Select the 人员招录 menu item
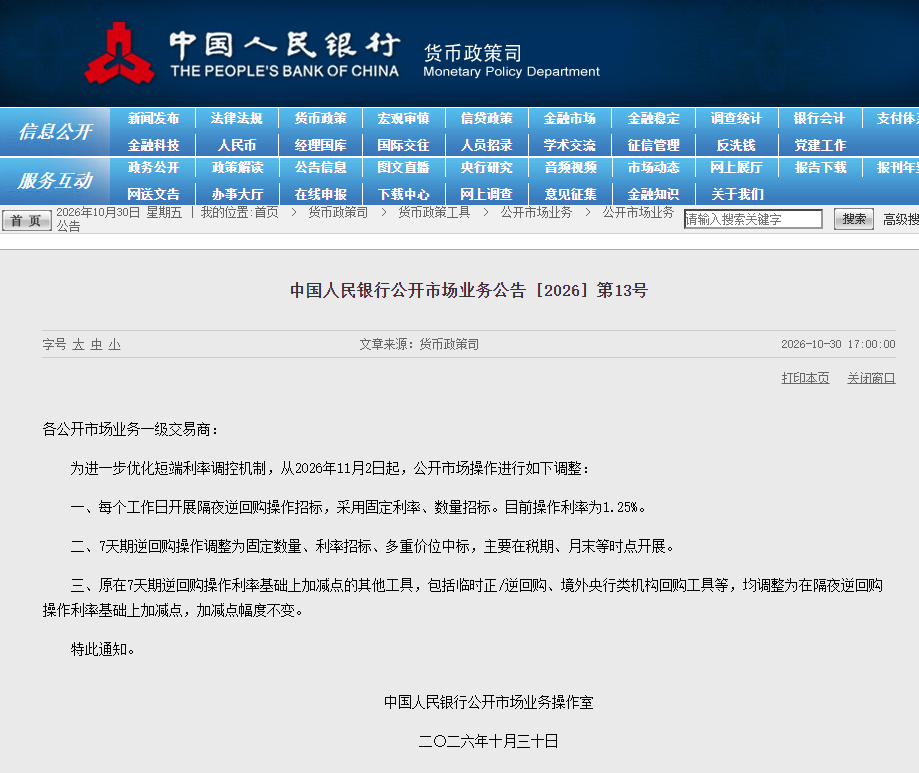 (x=486, y=145)
